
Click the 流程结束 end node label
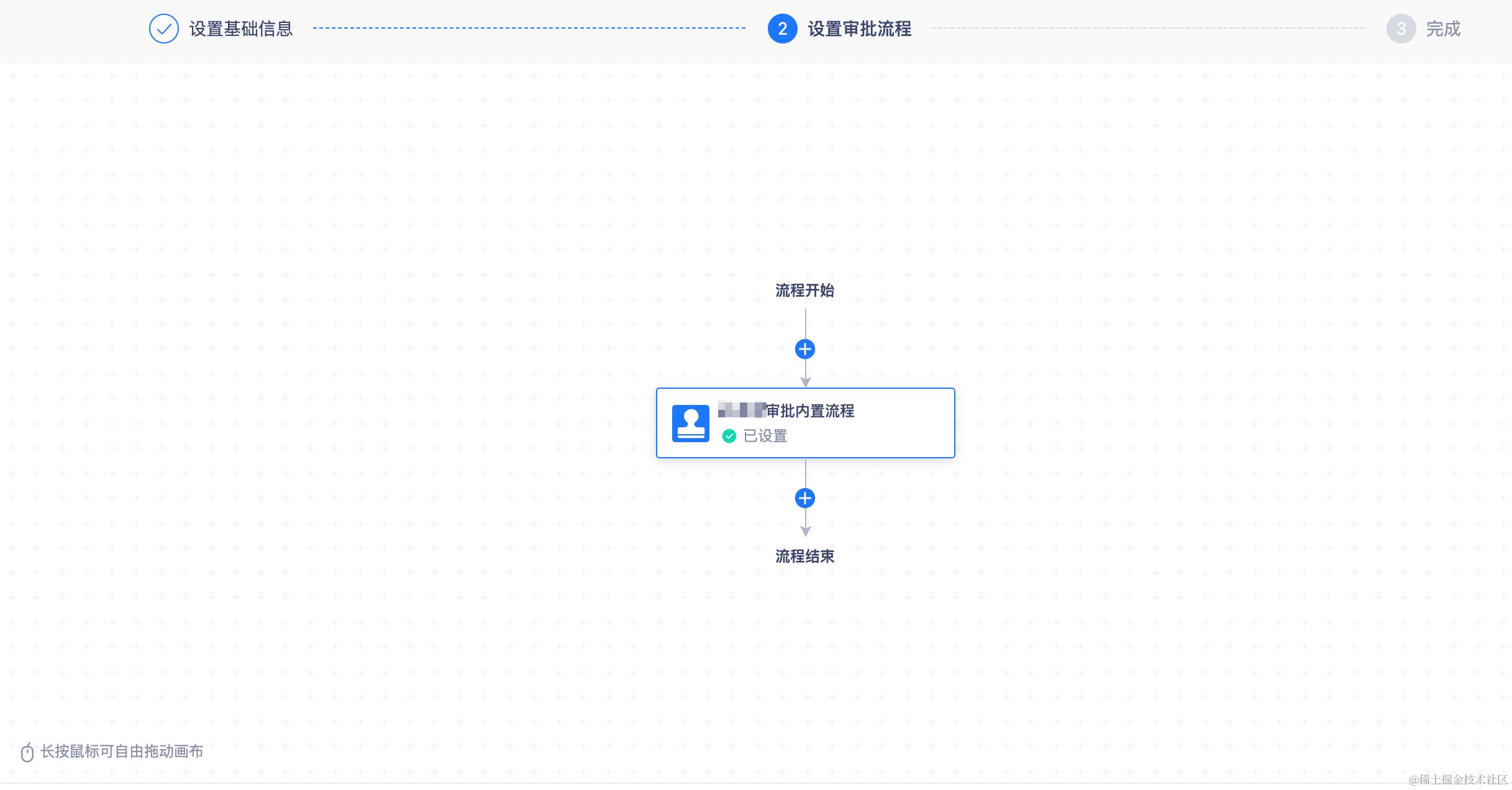[804, 556]
